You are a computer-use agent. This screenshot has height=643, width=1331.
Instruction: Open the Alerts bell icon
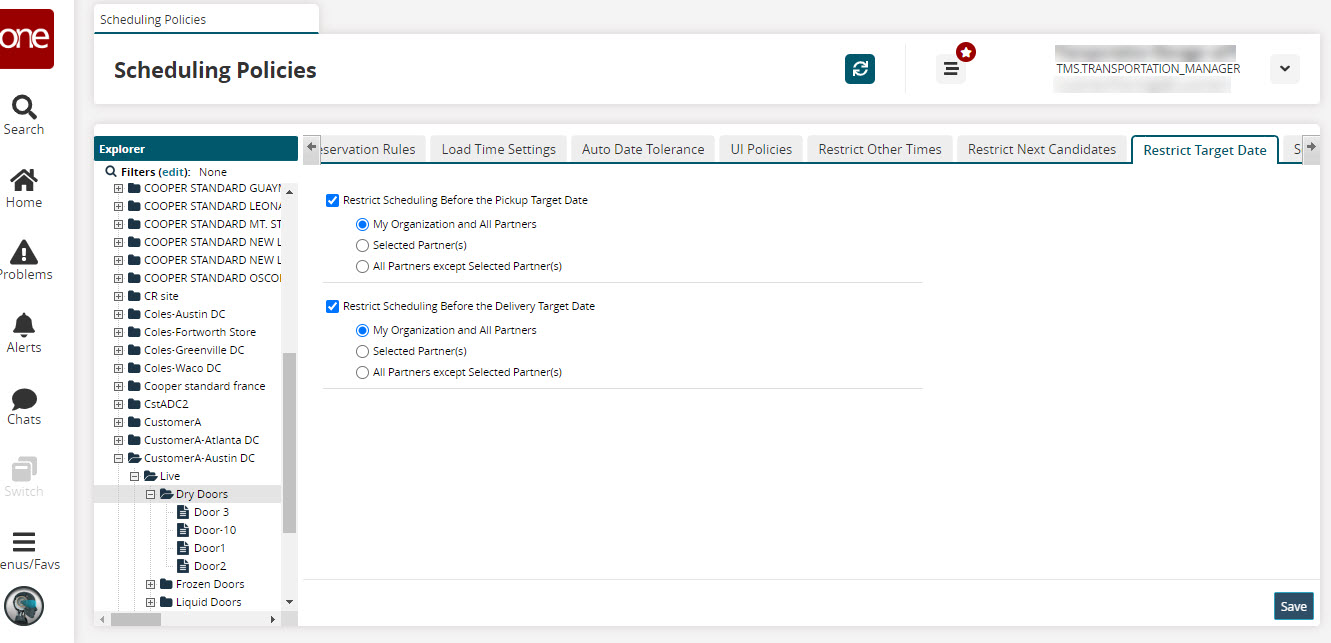(x=24, y=325)
